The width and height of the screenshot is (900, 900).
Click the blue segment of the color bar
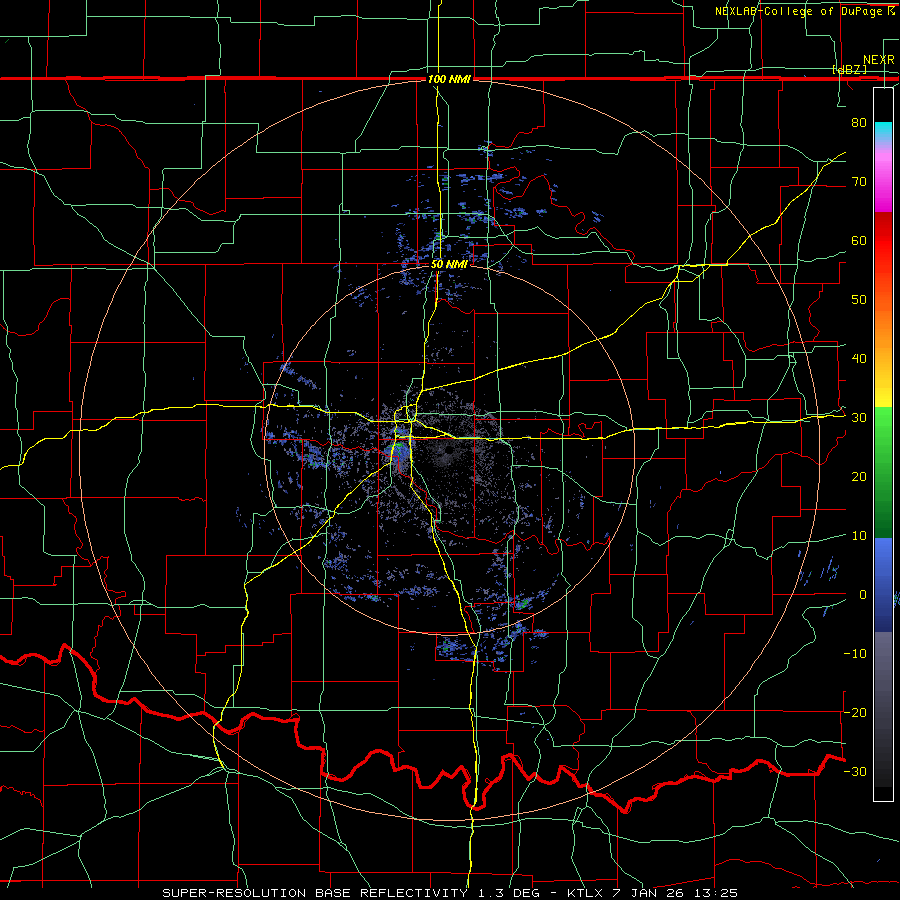point(883,585)
